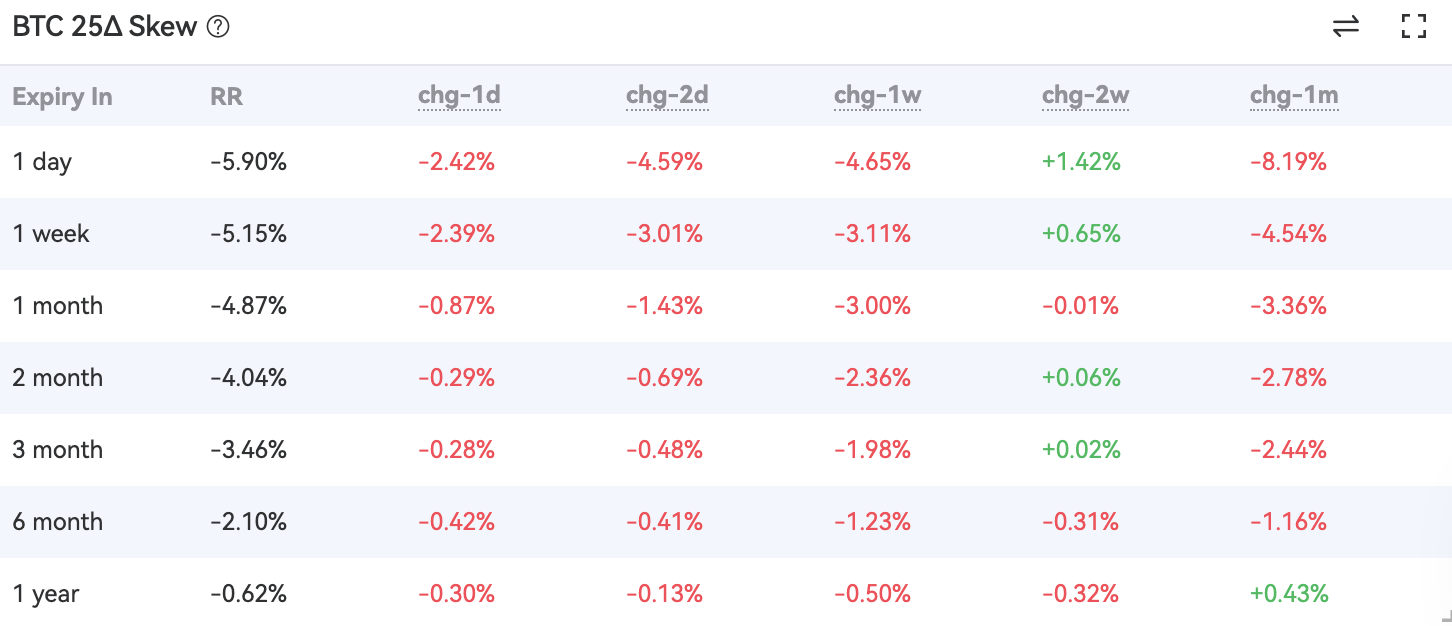This screenshot has height=626, width=1452.
Task: Click the swap arrows icon
Action: click(1346, 27)
